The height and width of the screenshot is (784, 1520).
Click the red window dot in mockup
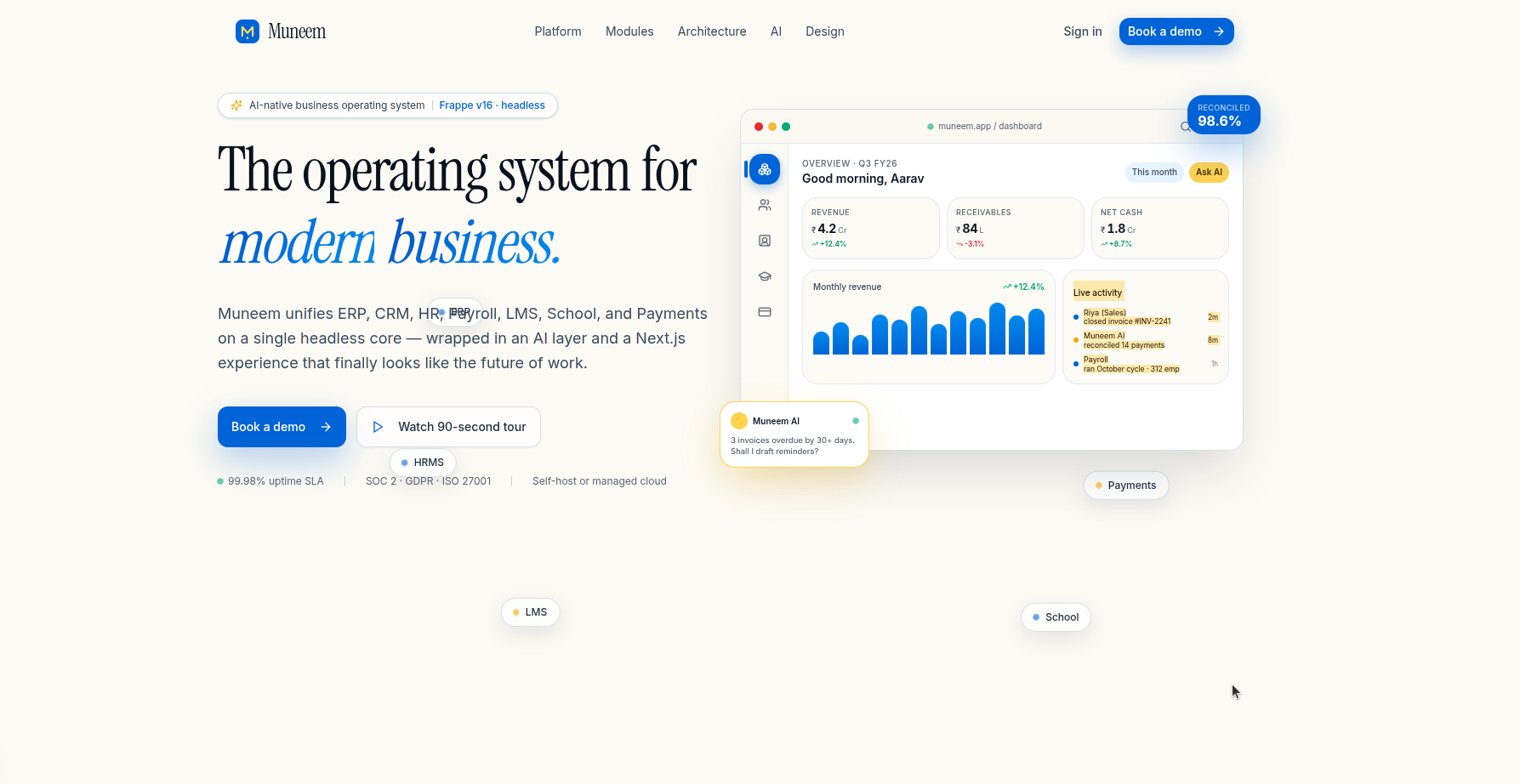[x=759, y=127]
